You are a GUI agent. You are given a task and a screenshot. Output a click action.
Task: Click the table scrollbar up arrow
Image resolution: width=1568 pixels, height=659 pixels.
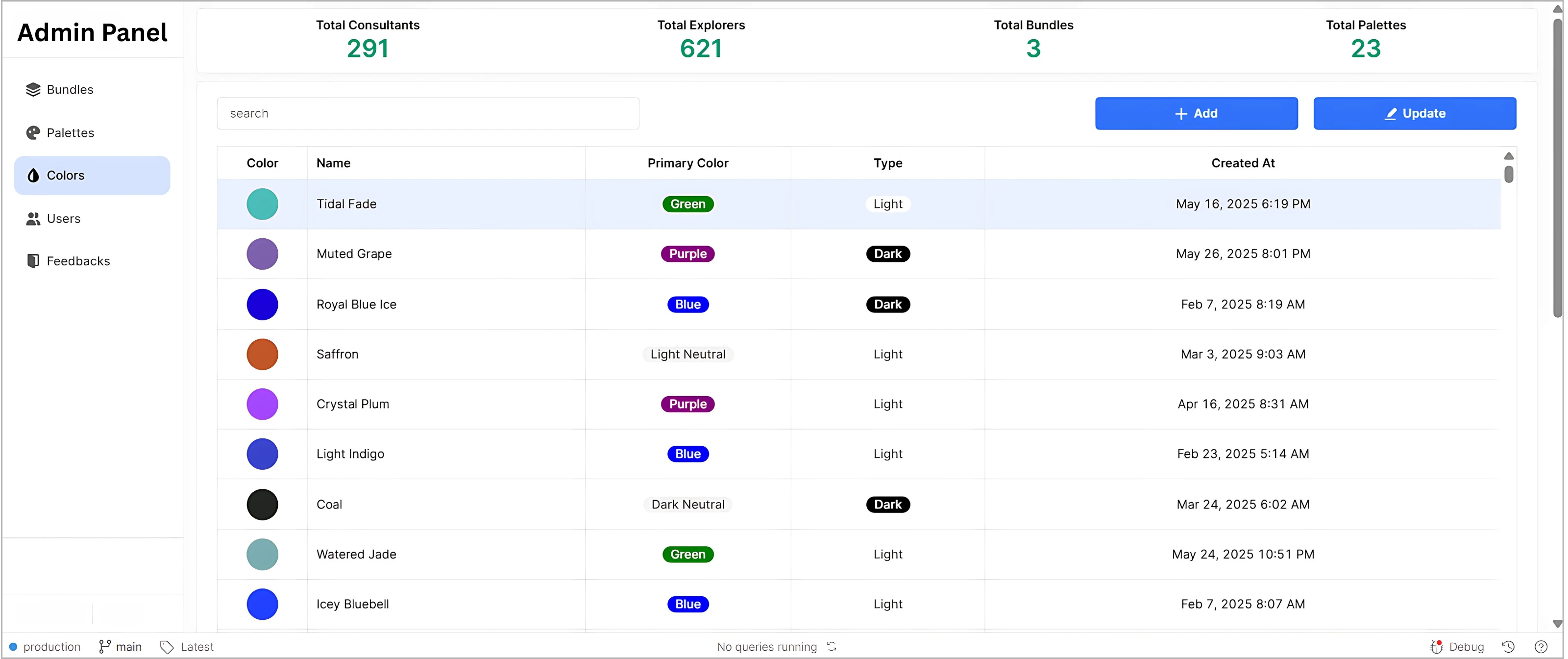click(1508, 156)
